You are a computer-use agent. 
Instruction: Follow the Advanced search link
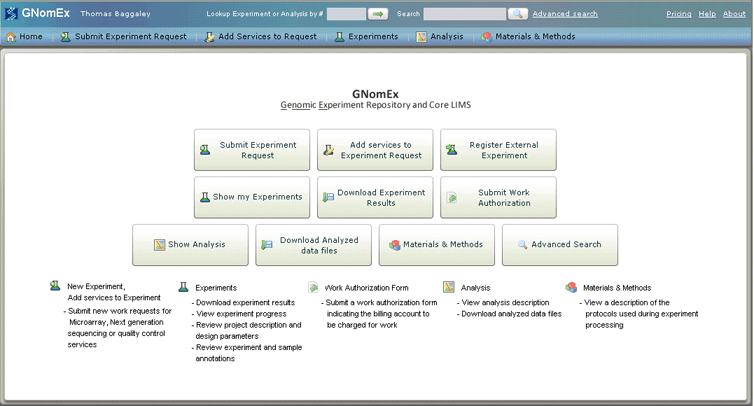tap(565, 14)
